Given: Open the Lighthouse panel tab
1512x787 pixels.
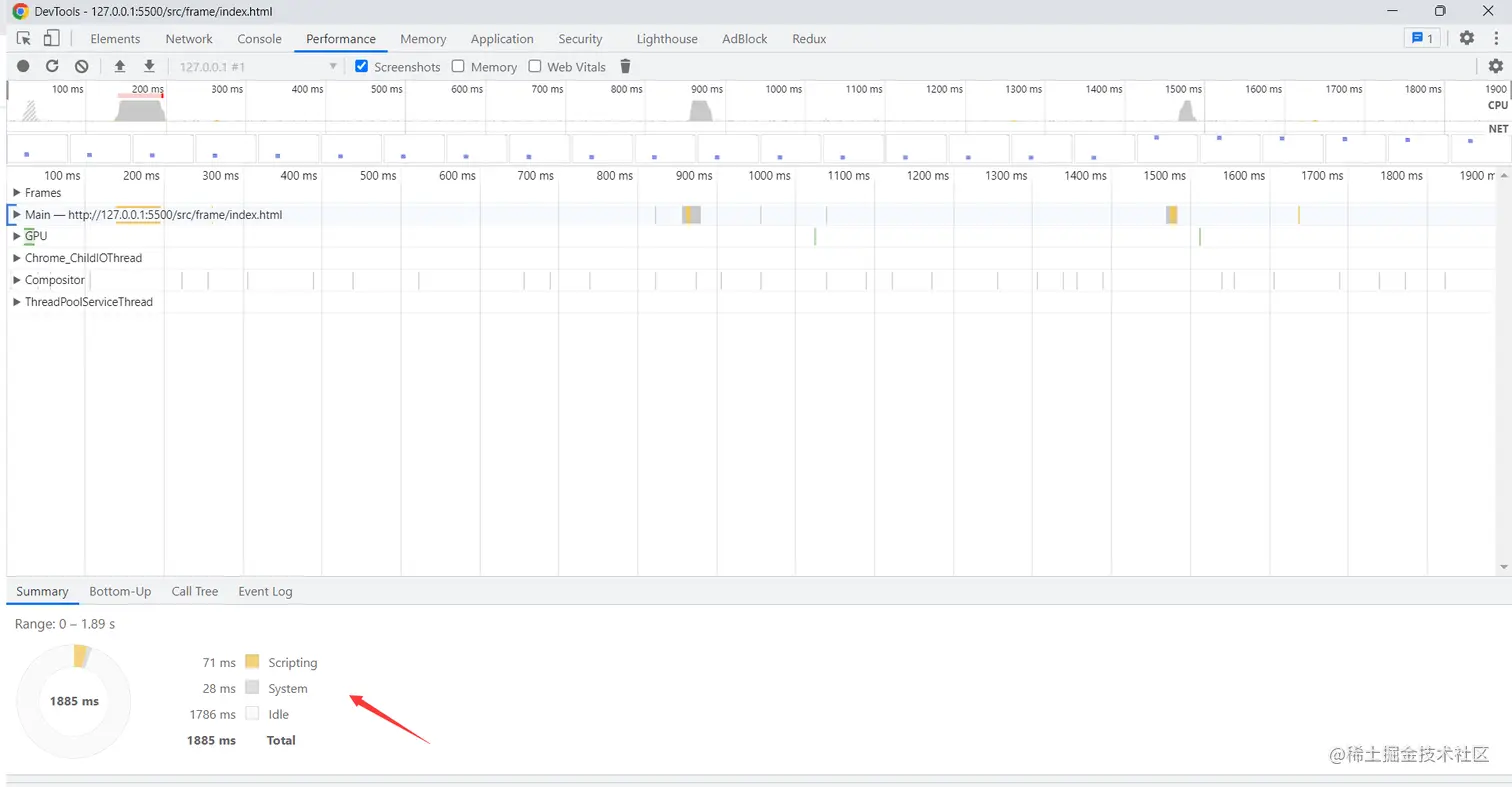Looking at the screenshot, I should pos(667,39).
